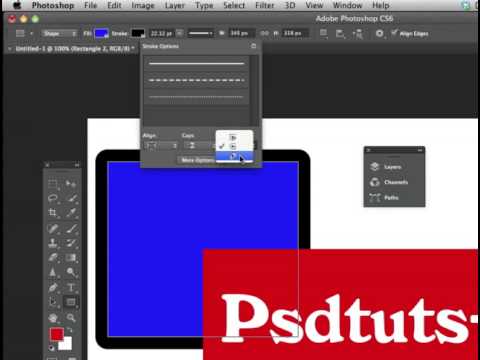
Task: Click the More Options button
Action: 198,160
